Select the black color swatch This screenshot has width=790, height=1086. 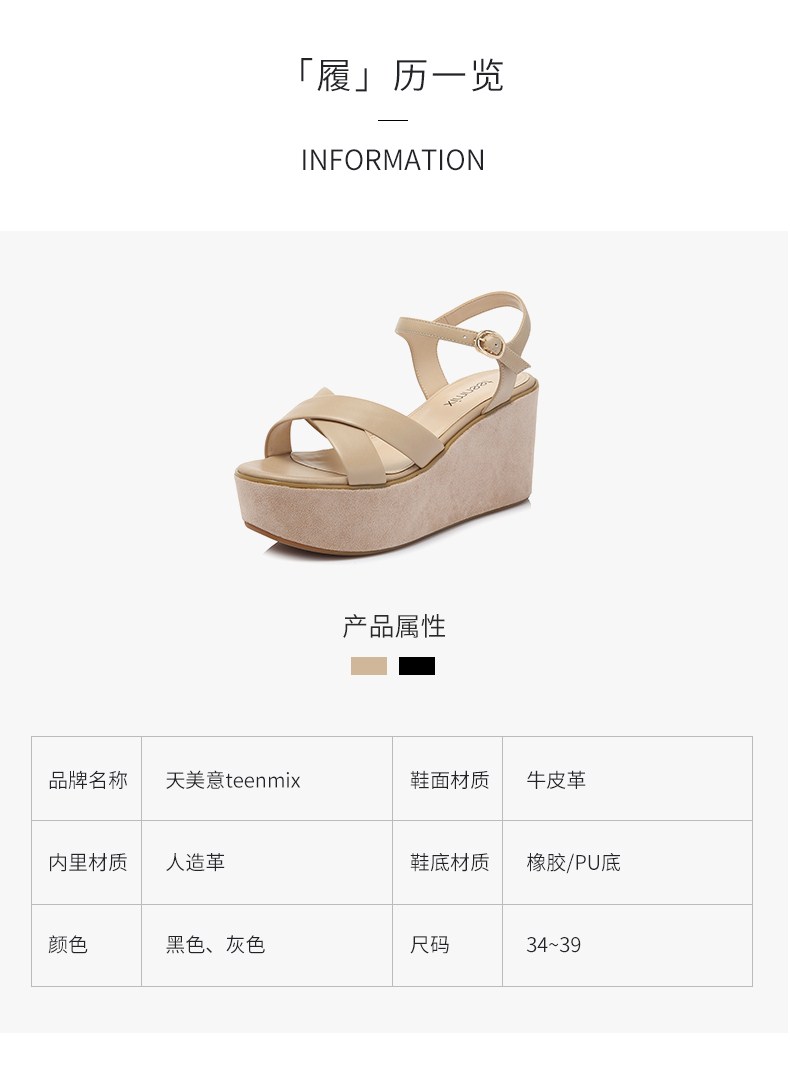tap(417, 666)
